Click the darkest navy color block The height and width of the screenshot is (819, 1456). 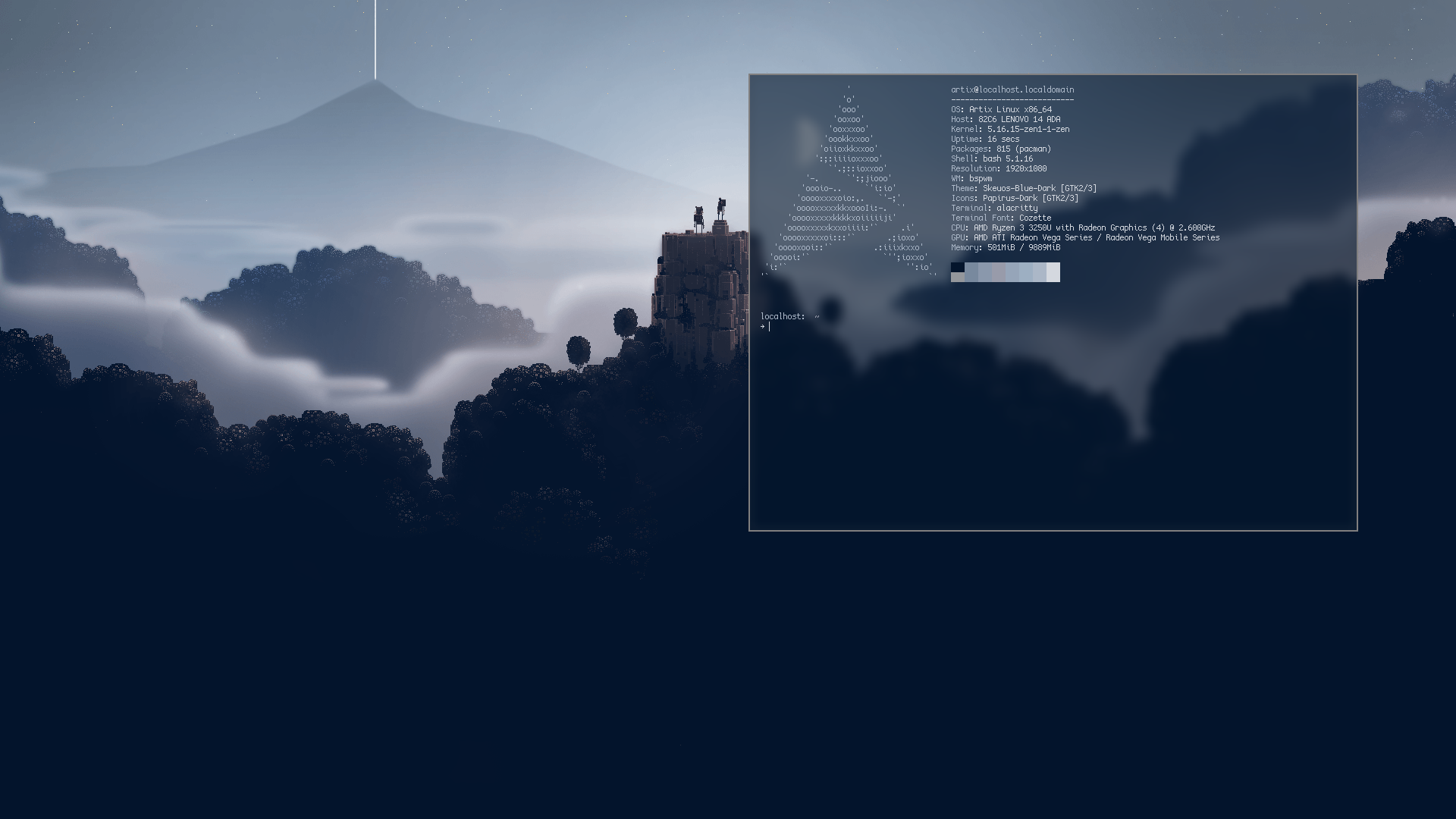[957, 267]
